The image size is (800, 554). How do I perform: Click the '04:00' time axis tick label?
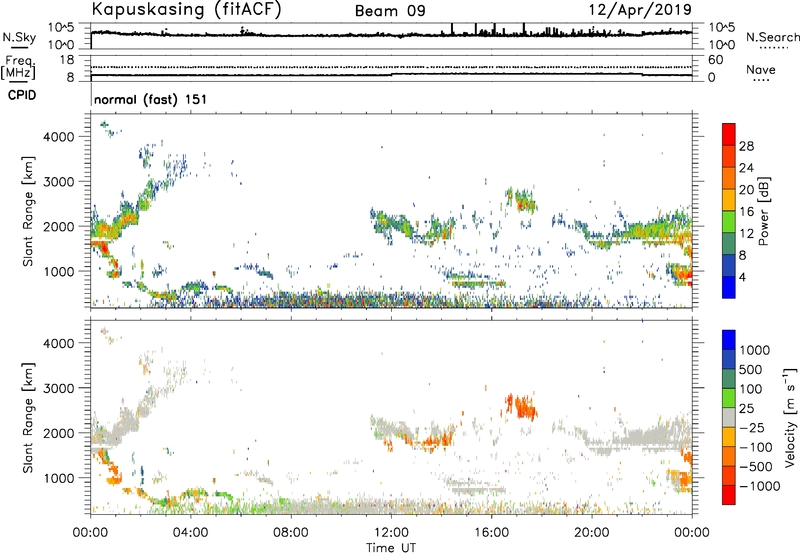point(190,533)
